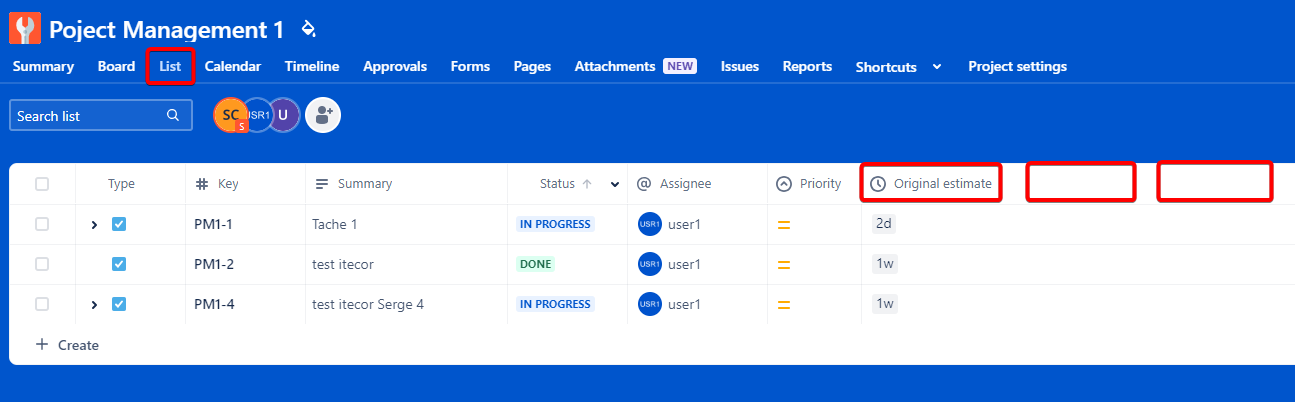The height and width of the screenshot is (402, 1295).
Task: Click summary text 'test itecor'
Action: pos(345,264)
